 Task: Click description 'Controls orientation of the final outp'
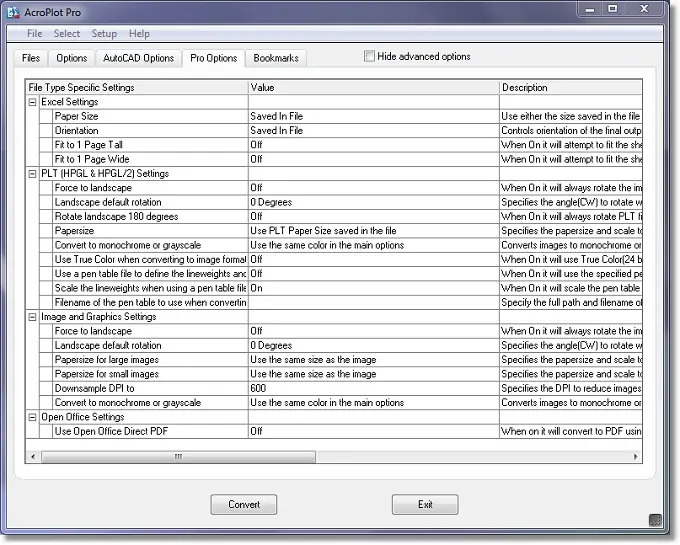click(x=571, y=131)
